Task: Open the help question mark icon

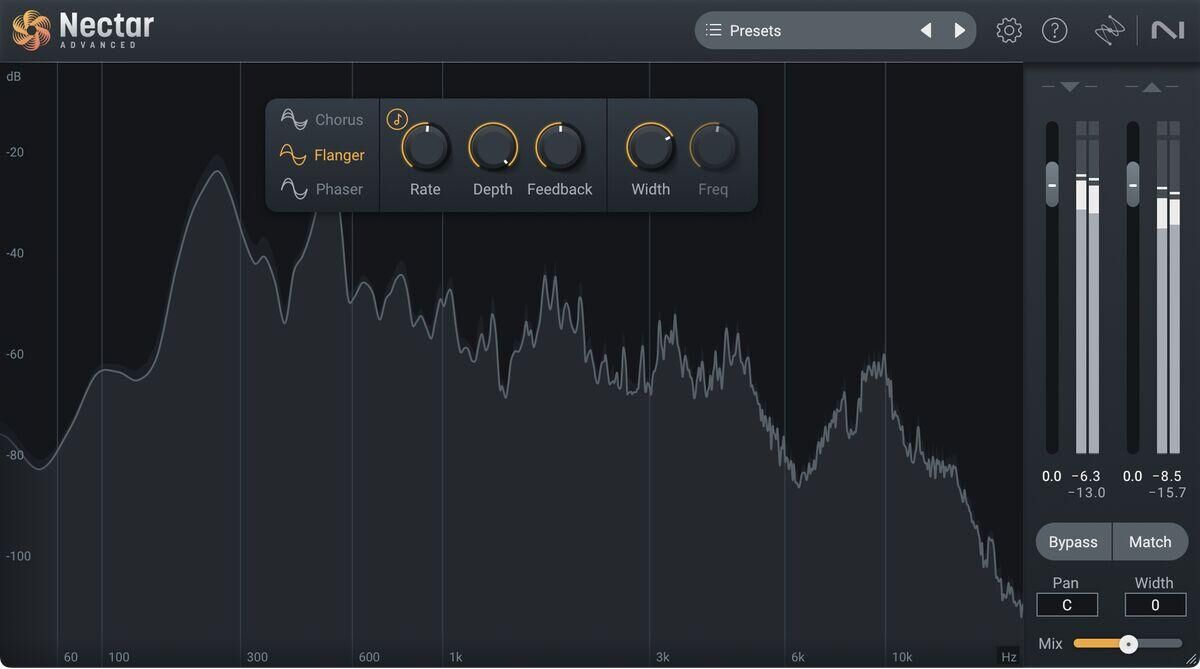Action: point(1054,31)
